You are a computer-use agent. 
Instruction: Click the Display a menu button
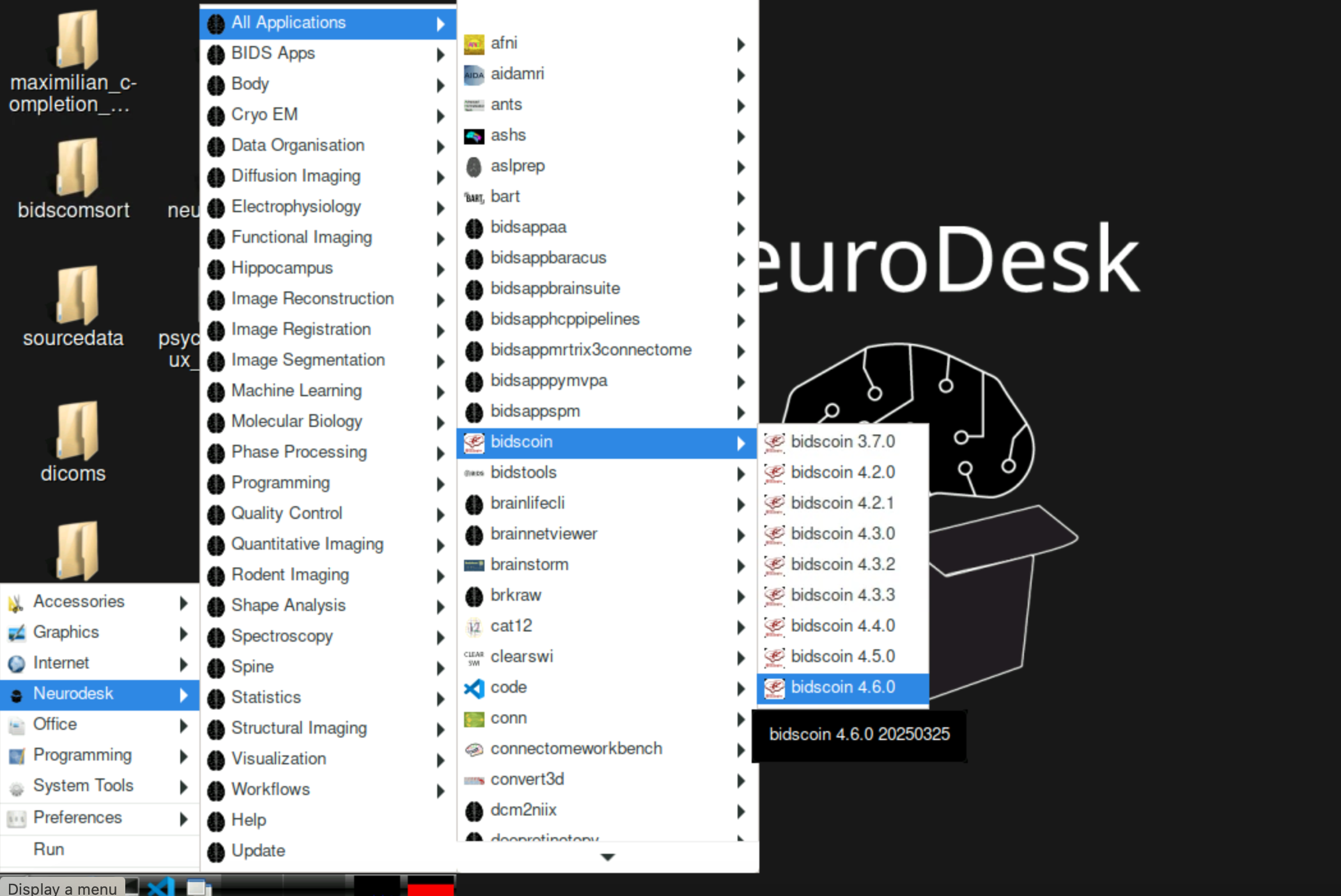63,888
